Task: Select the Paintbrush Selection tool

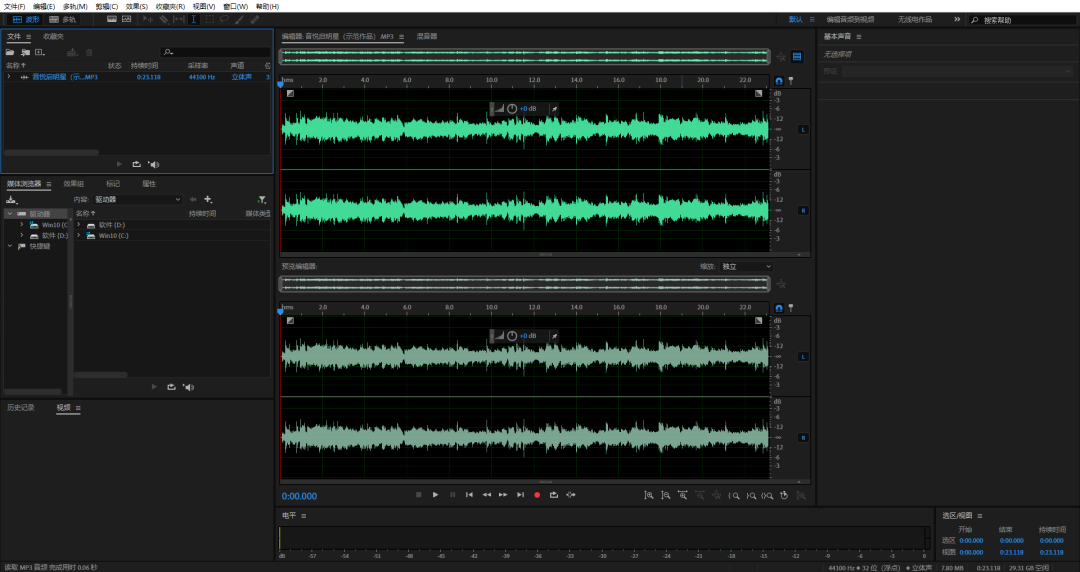Action: pyautogui.click(x=240, y=19)
